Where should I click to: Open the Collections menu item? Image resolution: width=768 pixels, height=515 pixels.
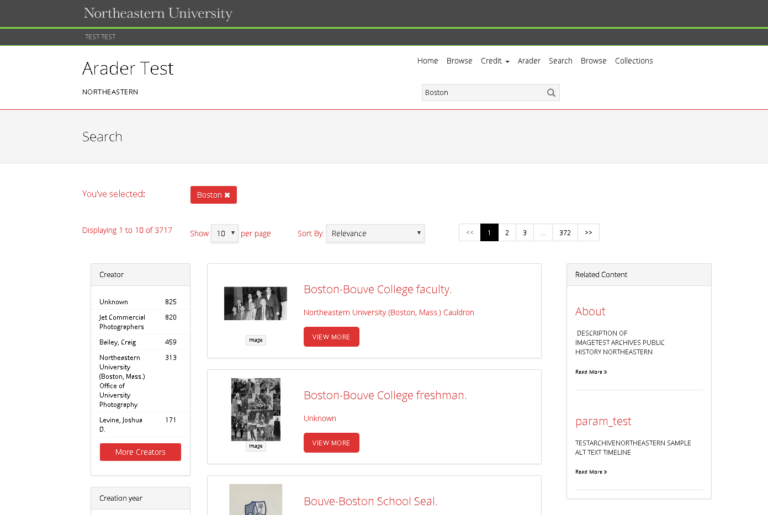tap(633, 61)
